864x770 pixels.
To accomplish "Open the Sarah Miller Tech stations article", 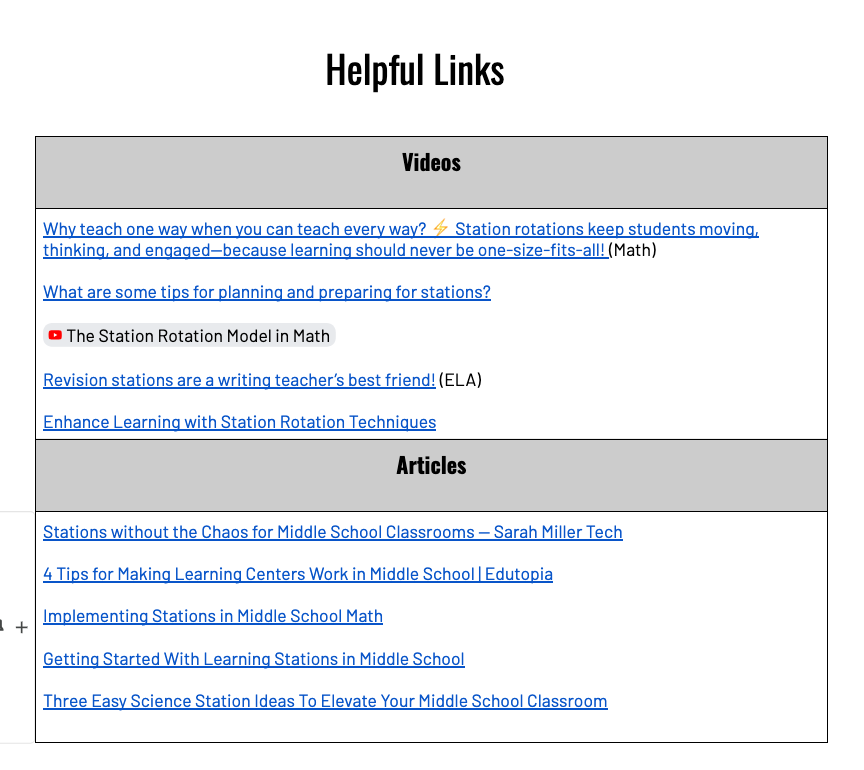I will tap(333, 532).
